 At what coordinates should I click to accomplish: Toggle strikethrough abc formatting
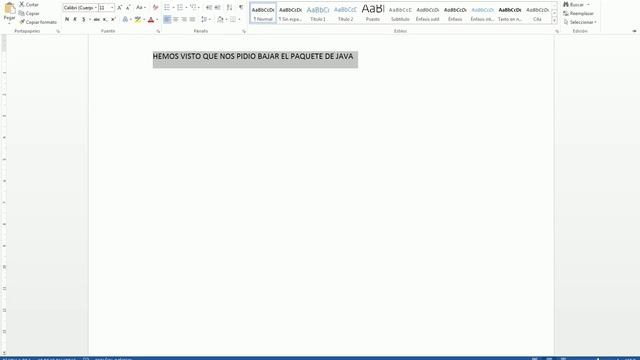pyautogui.click(x=97, y=19)
